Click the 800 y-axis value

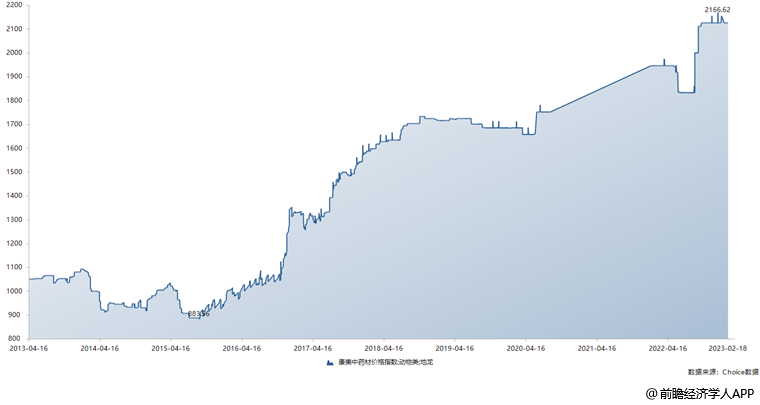coord(16,339)
